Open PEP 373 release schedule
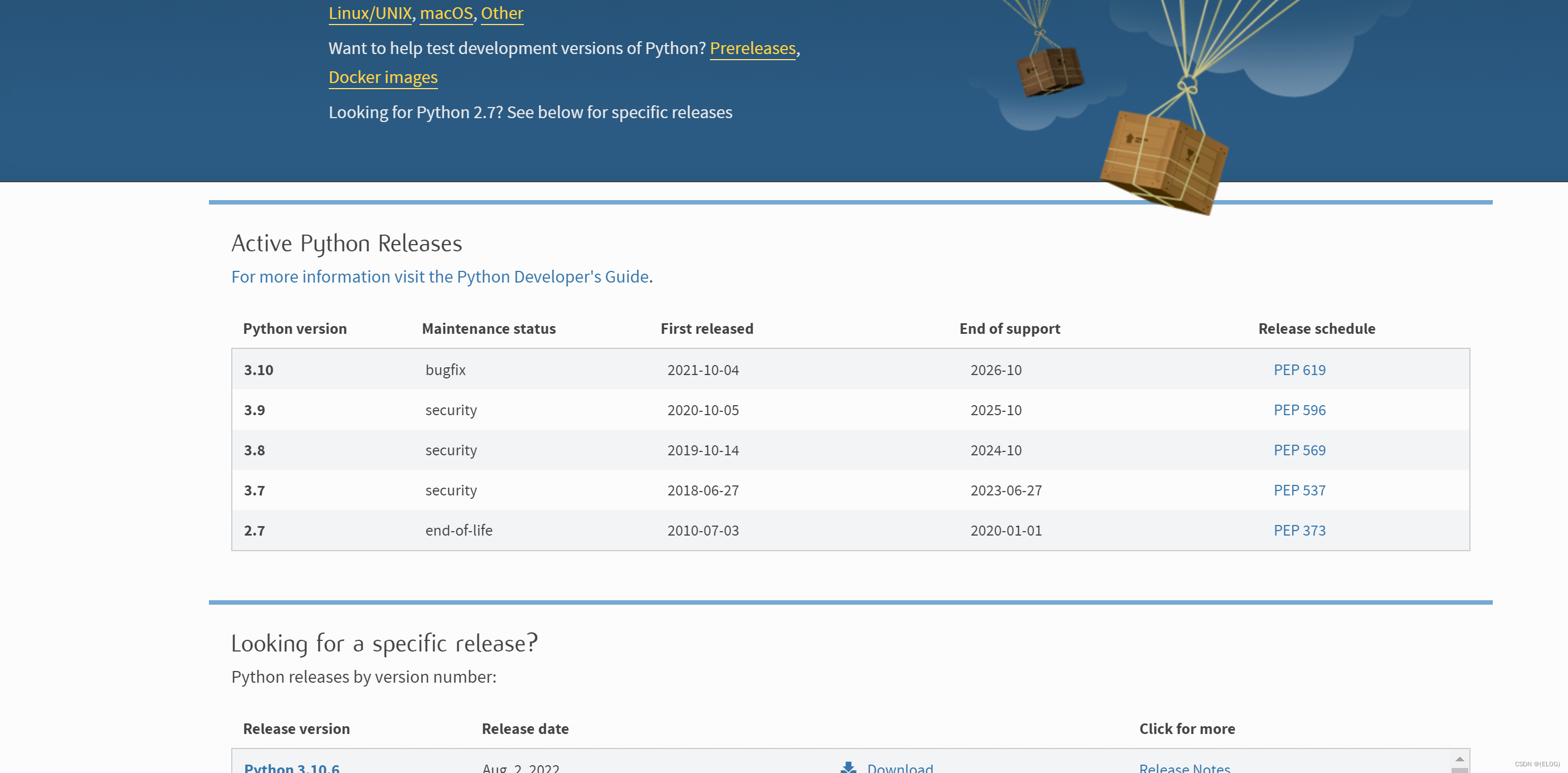The image size is (1568, 773). point(1299,531)
